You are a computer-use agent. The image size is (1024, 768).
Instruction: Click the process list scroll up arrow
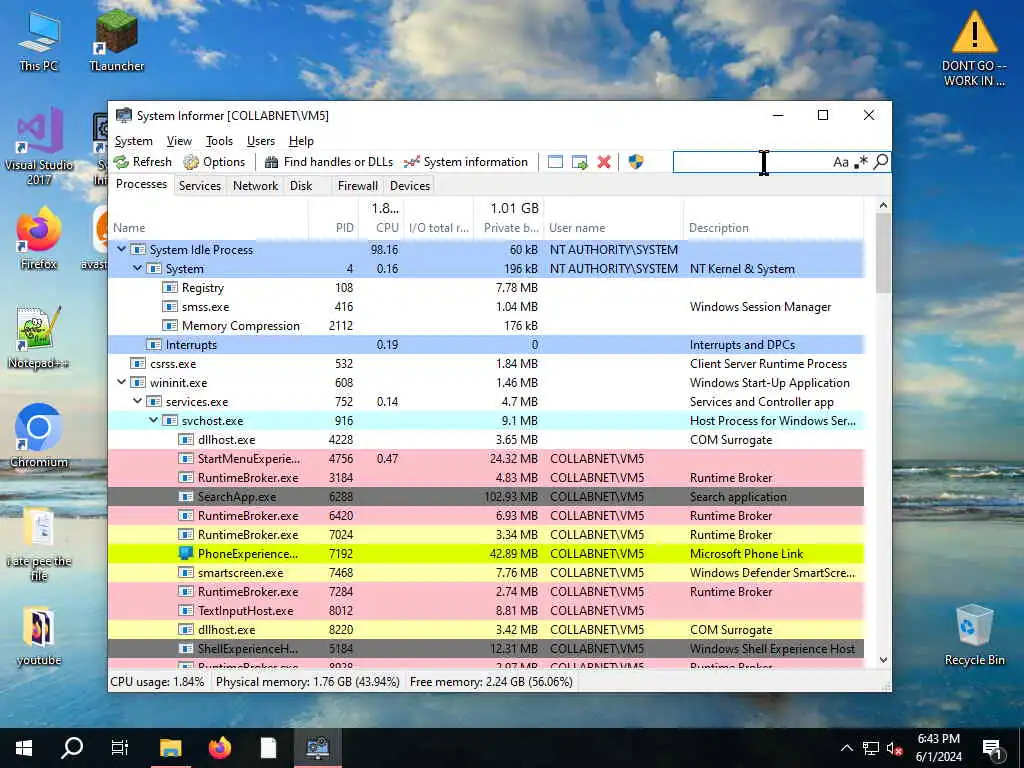tap(883, 205)
